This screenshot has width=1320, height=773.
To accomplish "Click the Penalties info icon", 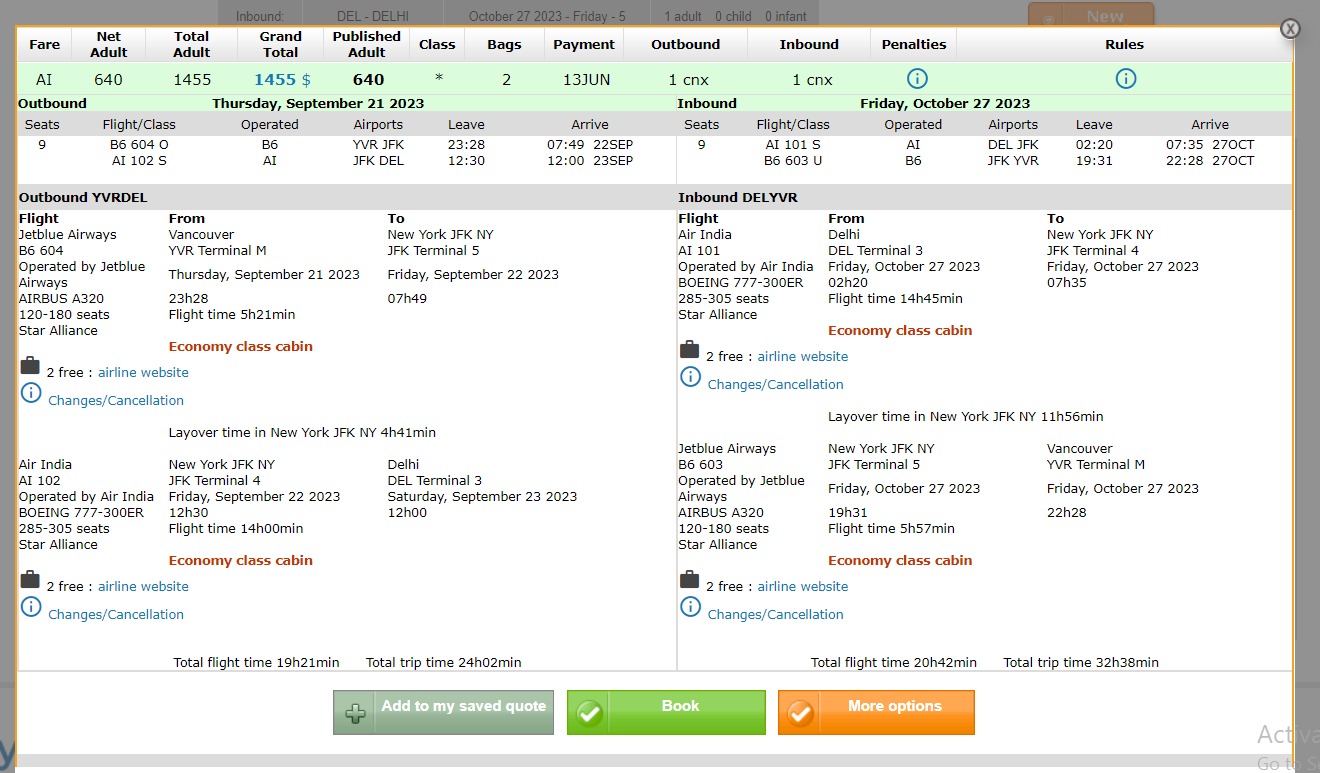I will point(917,79).
